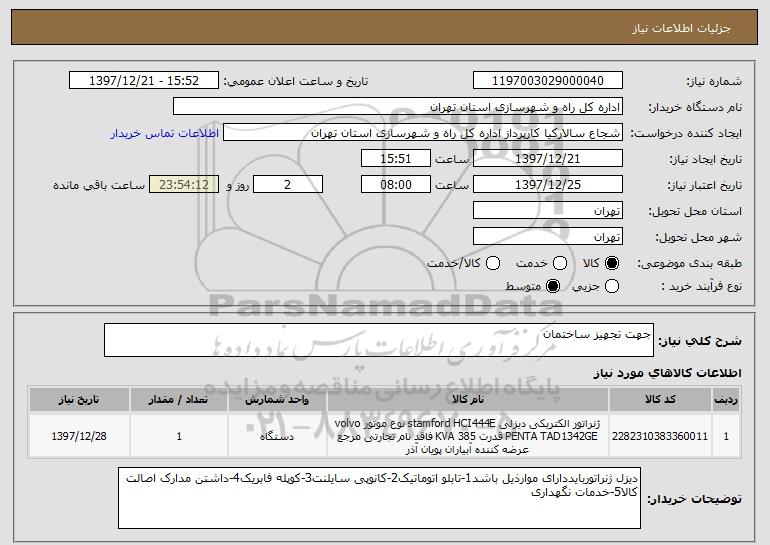Image resolution: width=770 pixels, height=545 pixels.
Task: Click the need date cell 1397/12/28
Action: click(x=79, y=436)
